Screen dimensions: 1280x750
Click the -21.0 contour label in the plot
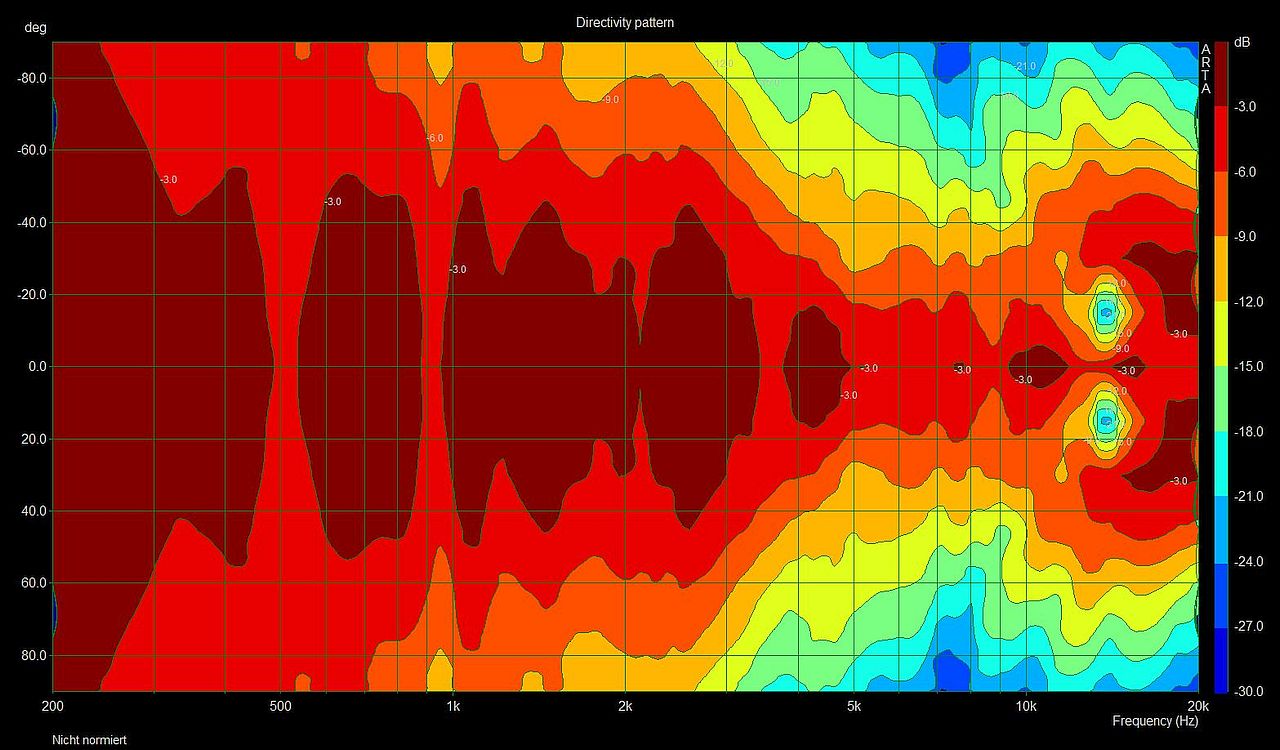[1025, 66]
